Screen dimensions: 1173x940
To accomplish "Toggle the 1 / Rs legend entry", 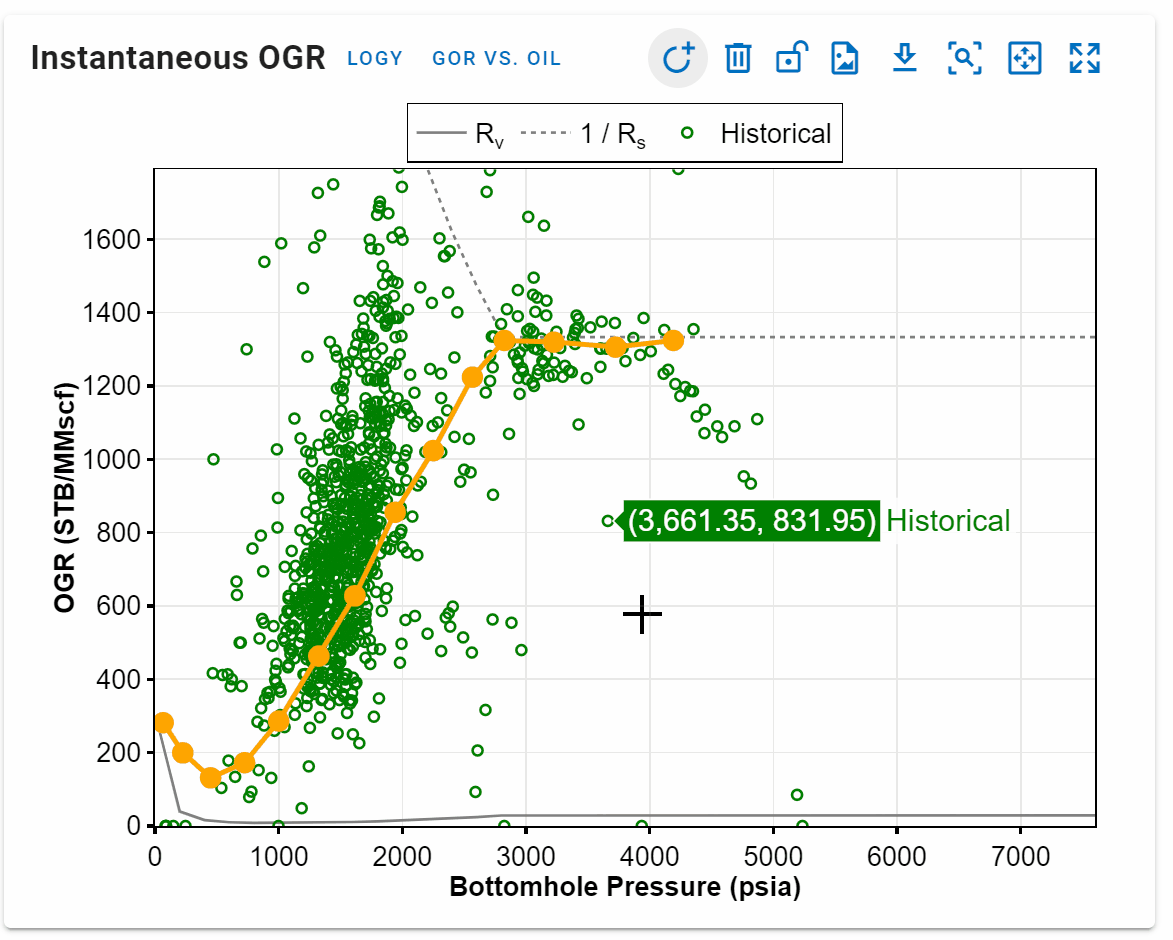I will coord(583,134).
